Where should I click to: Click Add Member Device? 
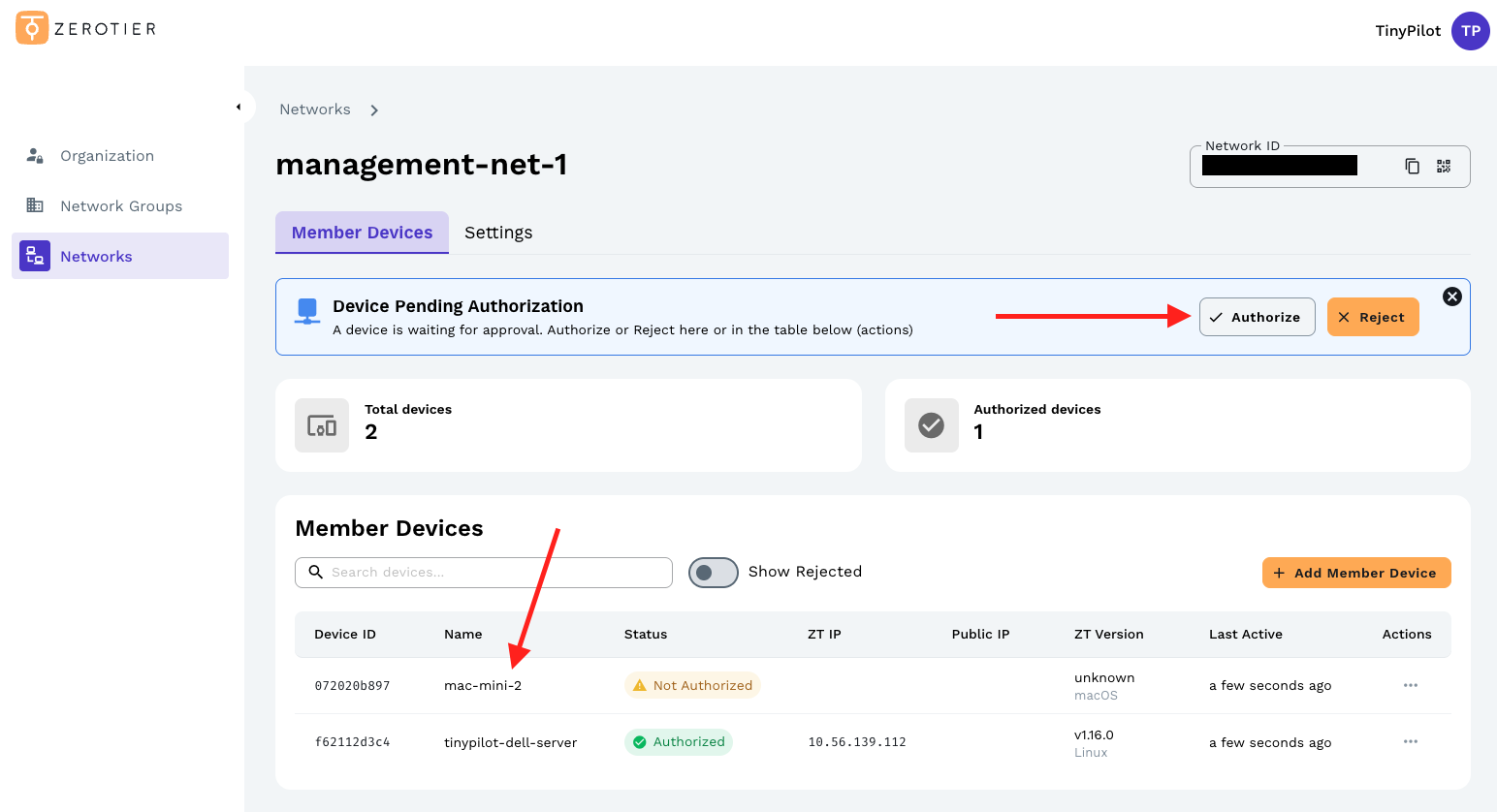pos(1355,573)
